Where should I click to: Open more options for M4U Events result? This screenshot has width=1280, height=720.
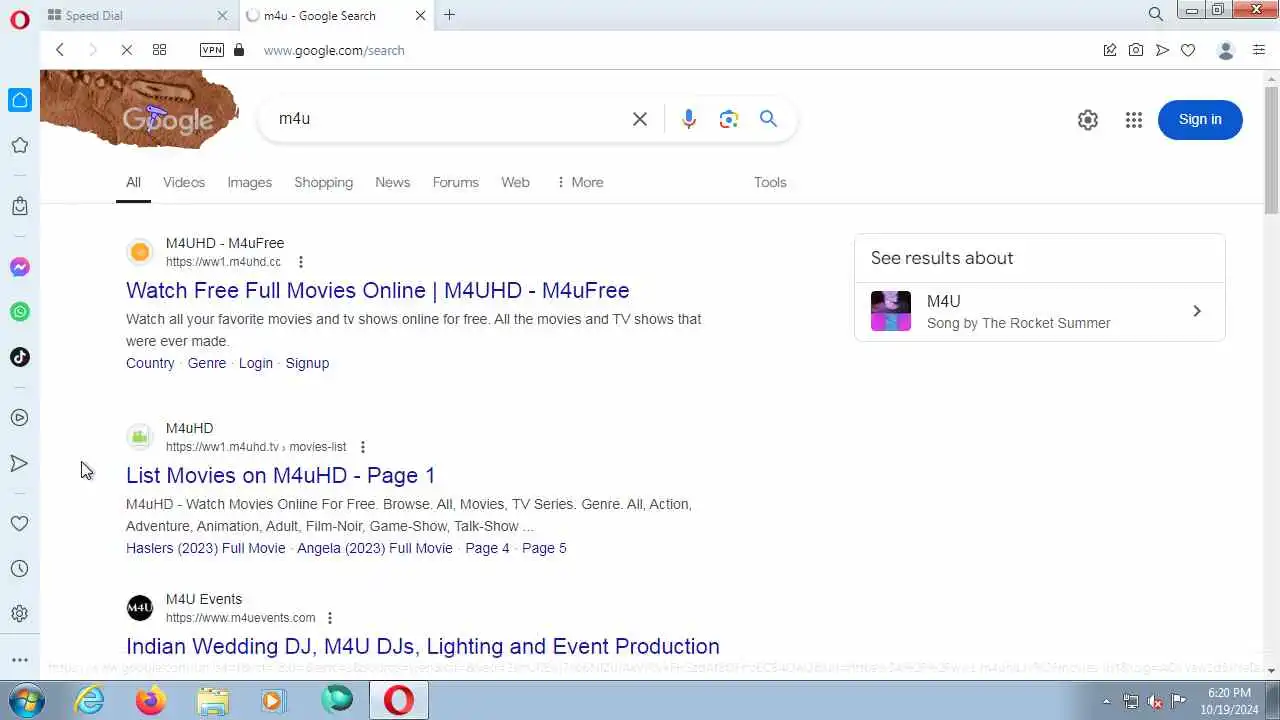[x=330, y=618]
